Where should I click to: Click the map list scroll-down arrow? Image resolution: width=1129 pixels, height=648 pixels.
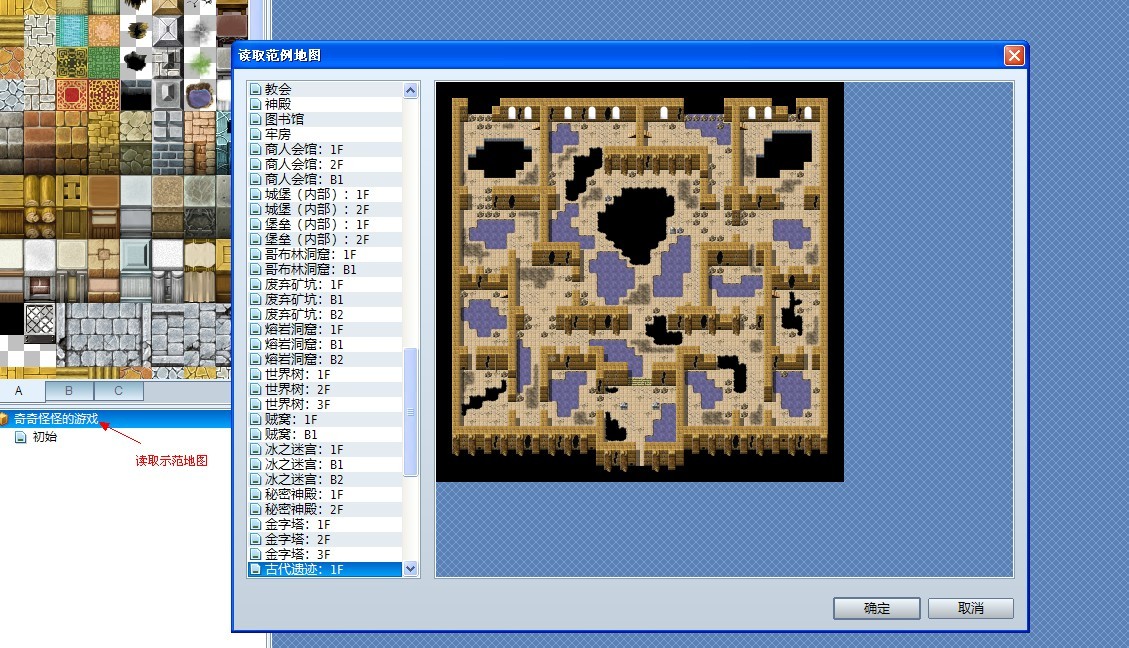click(x=410, y=569)
